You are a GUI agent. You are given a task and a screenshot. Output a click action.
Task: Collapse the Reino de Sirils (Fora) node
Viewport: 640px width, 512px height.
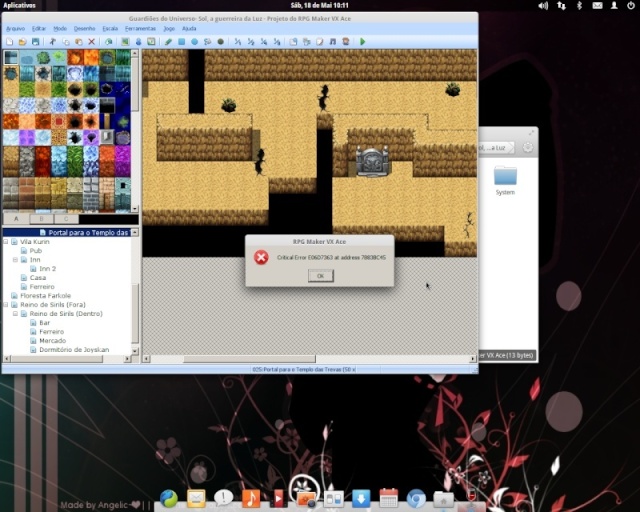point(6,305)
